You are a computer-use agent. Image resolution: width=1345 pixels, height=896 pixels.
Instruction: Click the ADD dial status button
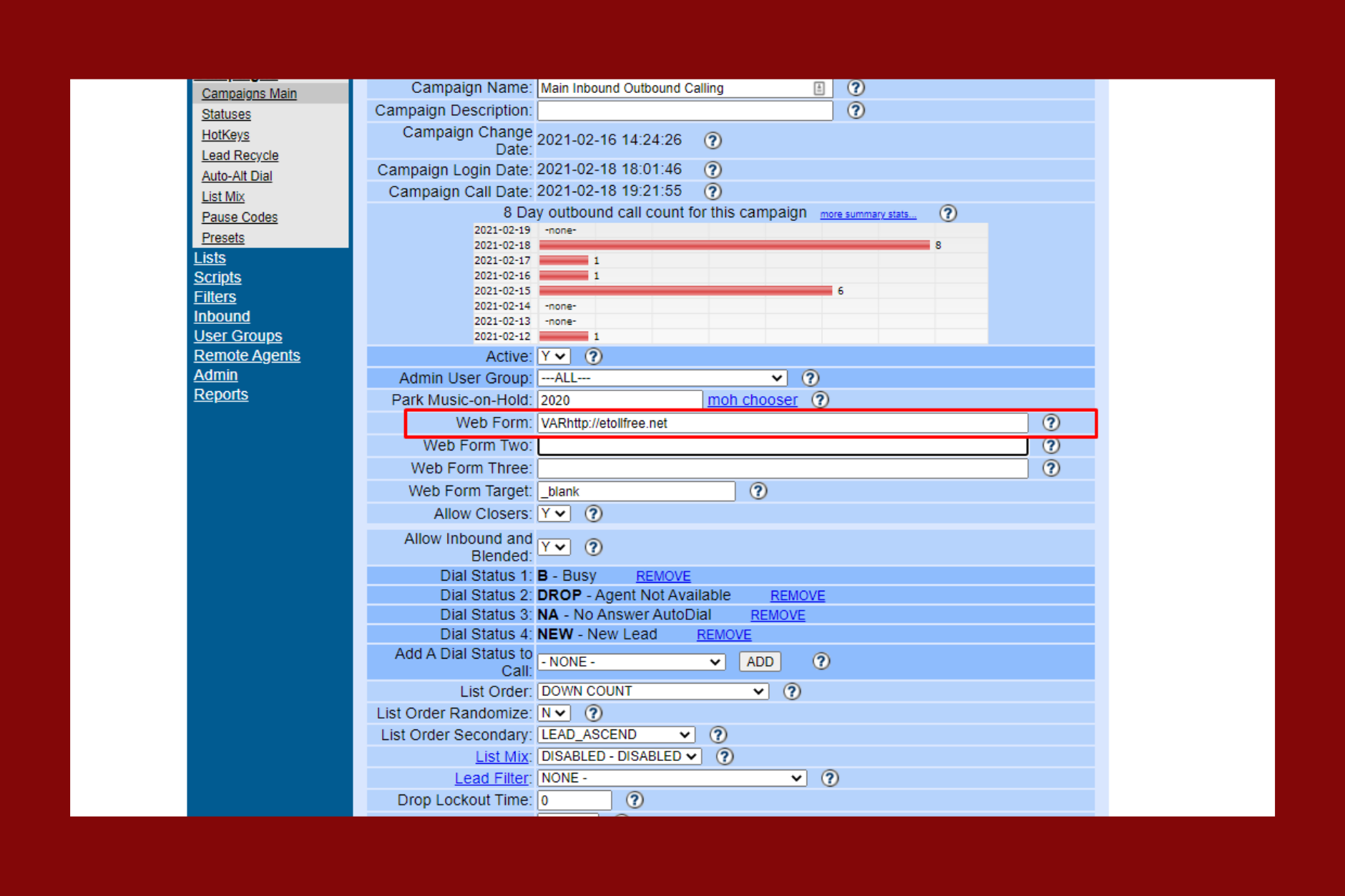[x=760, y=662]
